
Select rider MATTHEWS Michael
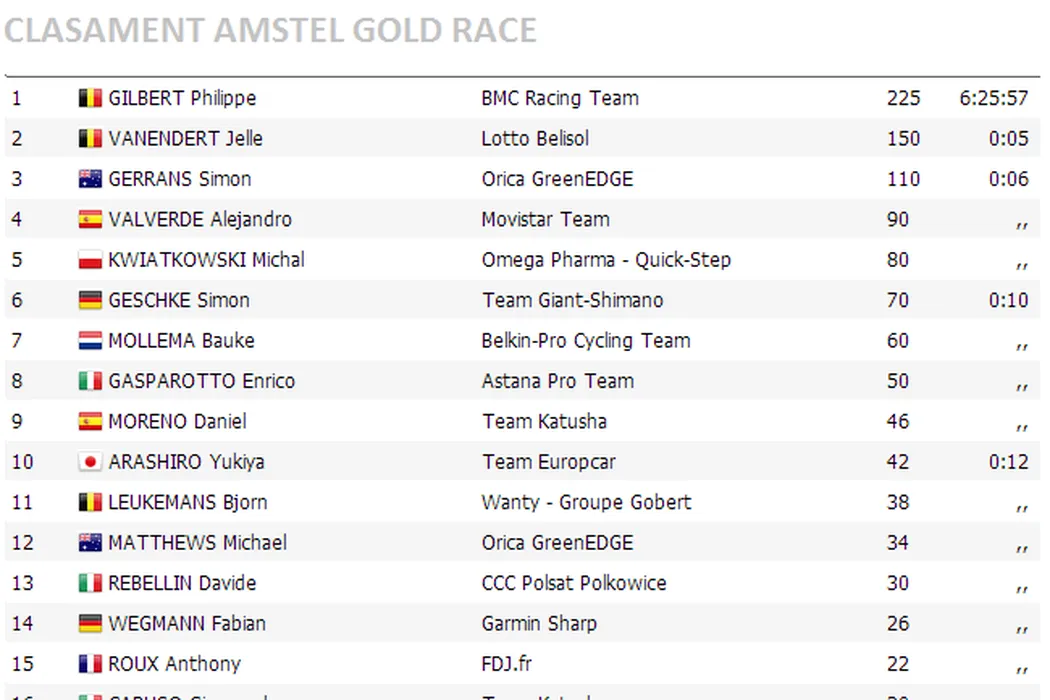197,543
